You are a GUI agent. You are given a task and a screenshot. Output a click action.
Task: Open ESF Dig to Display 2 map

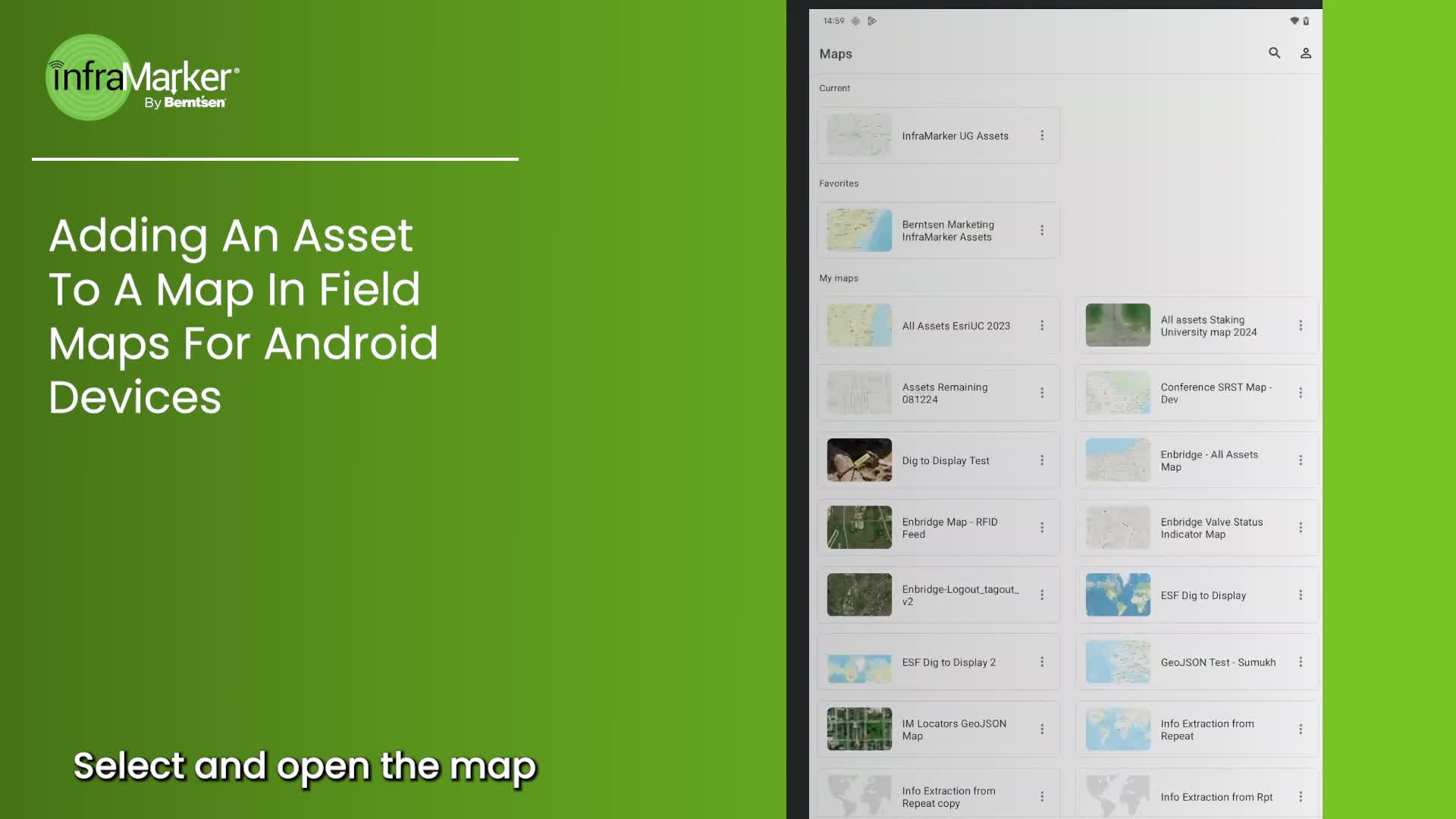tap(948, 662)
